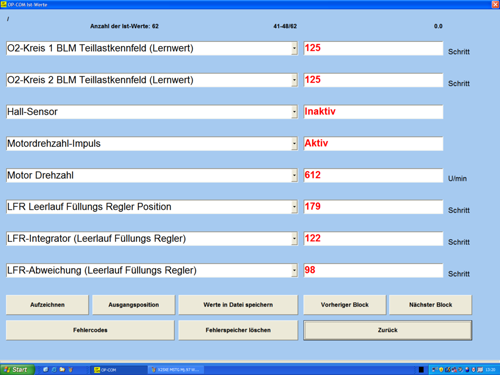
Task: Click the system clock in the tray
Action: pyautogui.click(x=490, y=370)
